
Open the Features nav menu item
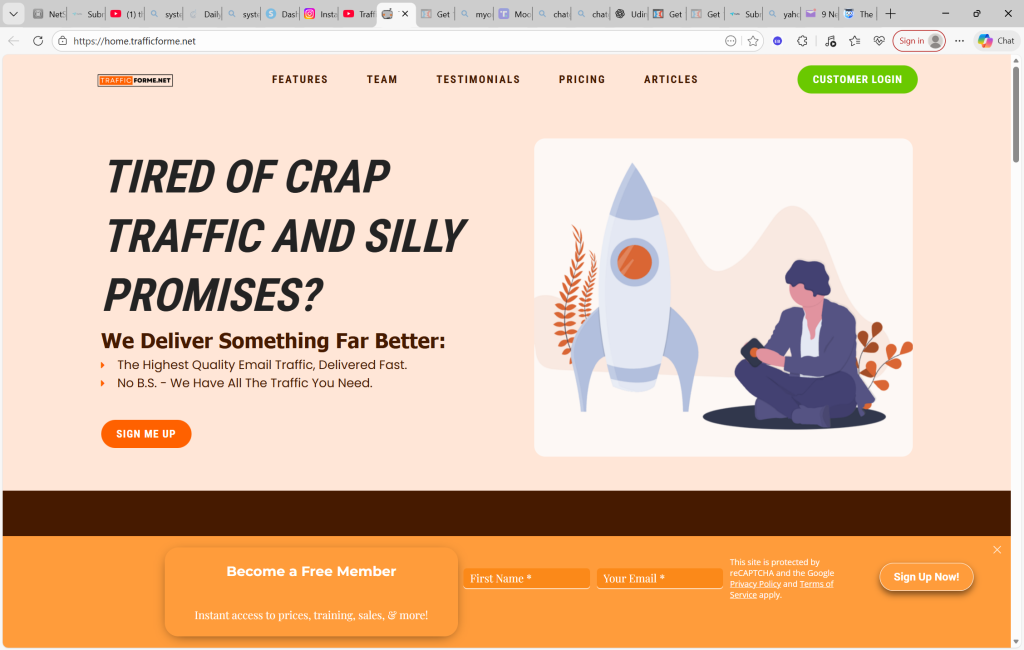click(x=300, y=80)
